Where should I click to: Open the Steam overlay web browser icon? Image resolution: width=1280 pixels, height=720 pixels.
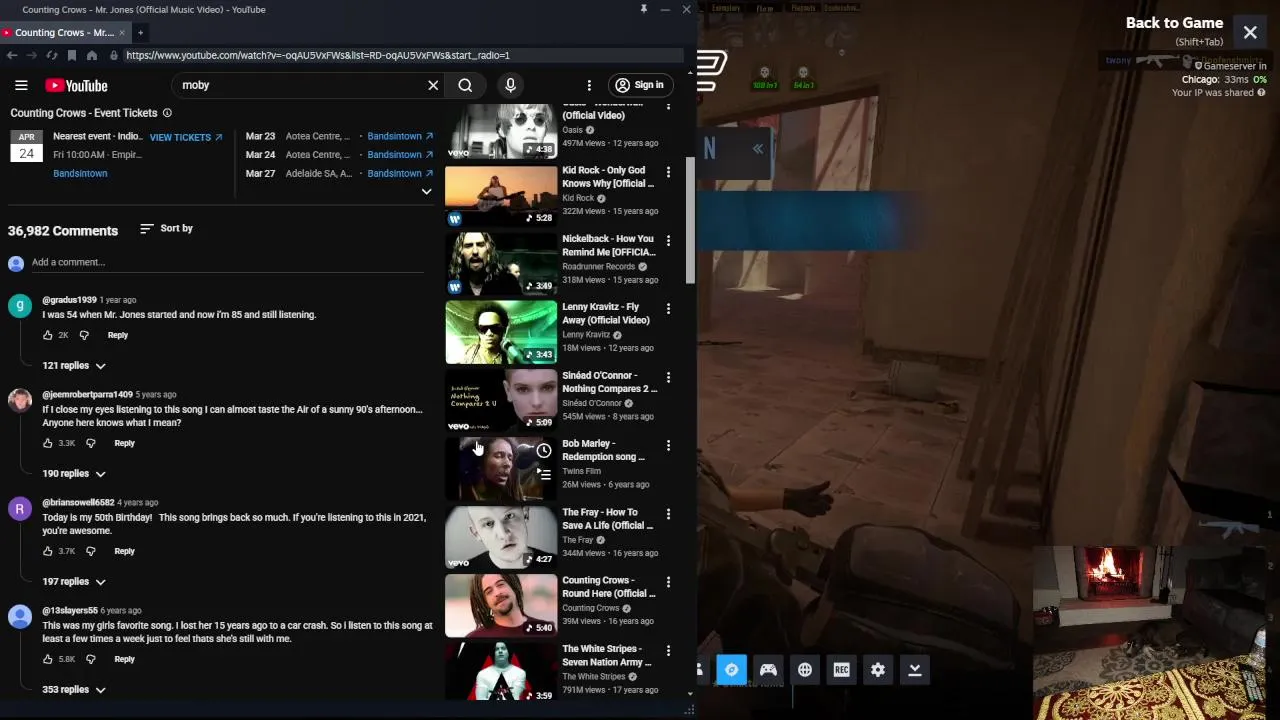731,670
